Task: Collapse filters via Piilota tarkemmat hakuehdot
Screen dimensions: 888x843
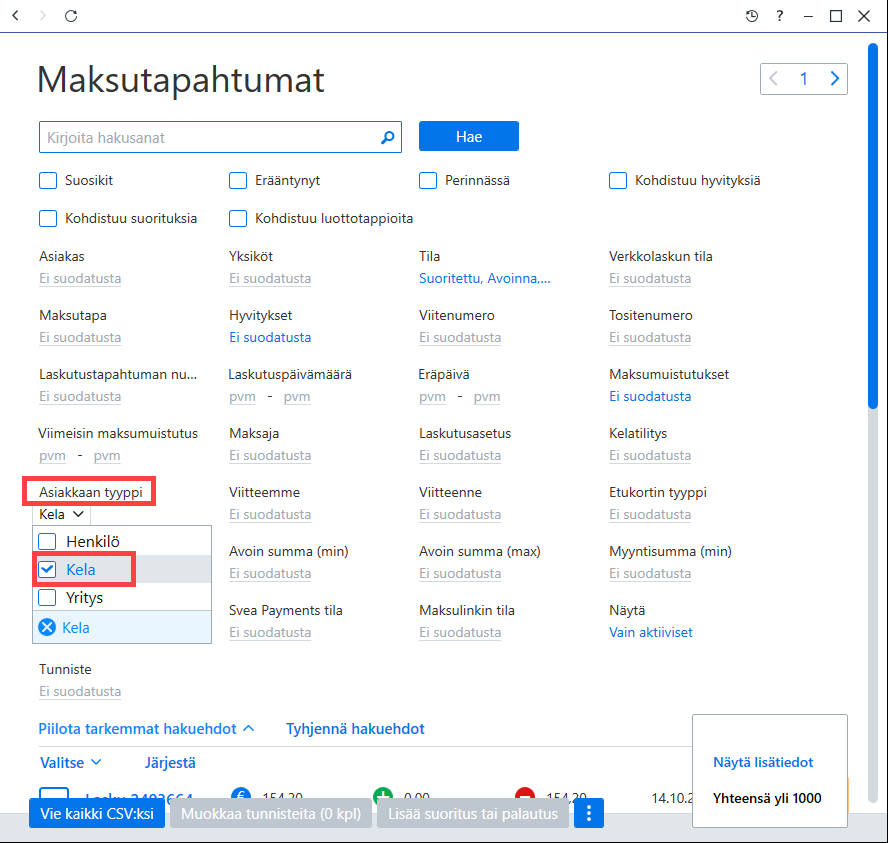Action: [x=146, y=729]
